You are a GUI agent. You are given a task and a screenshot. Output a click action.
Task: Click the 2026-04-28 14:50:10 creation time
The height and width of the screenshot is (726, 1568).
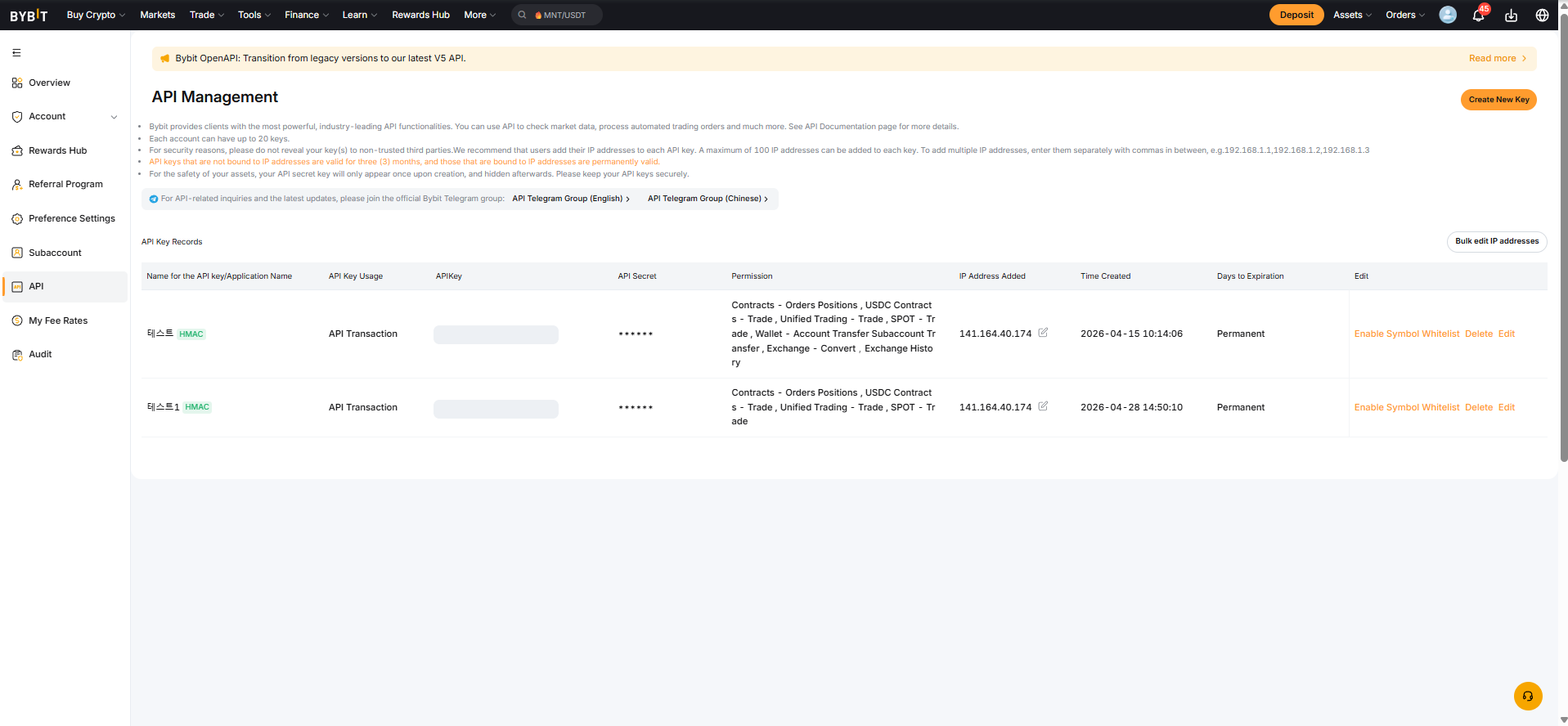[x=1131, y=407]
